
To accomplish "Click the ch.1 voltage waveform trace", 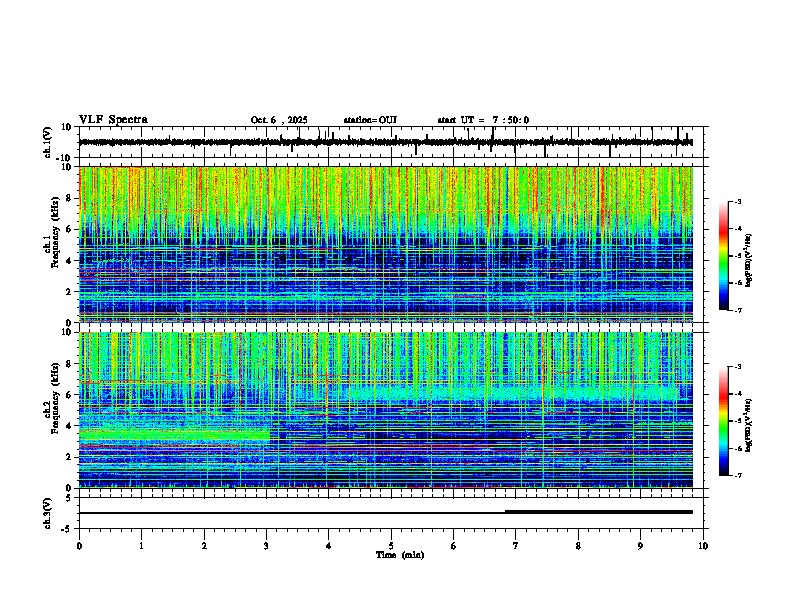I will 386,142.
